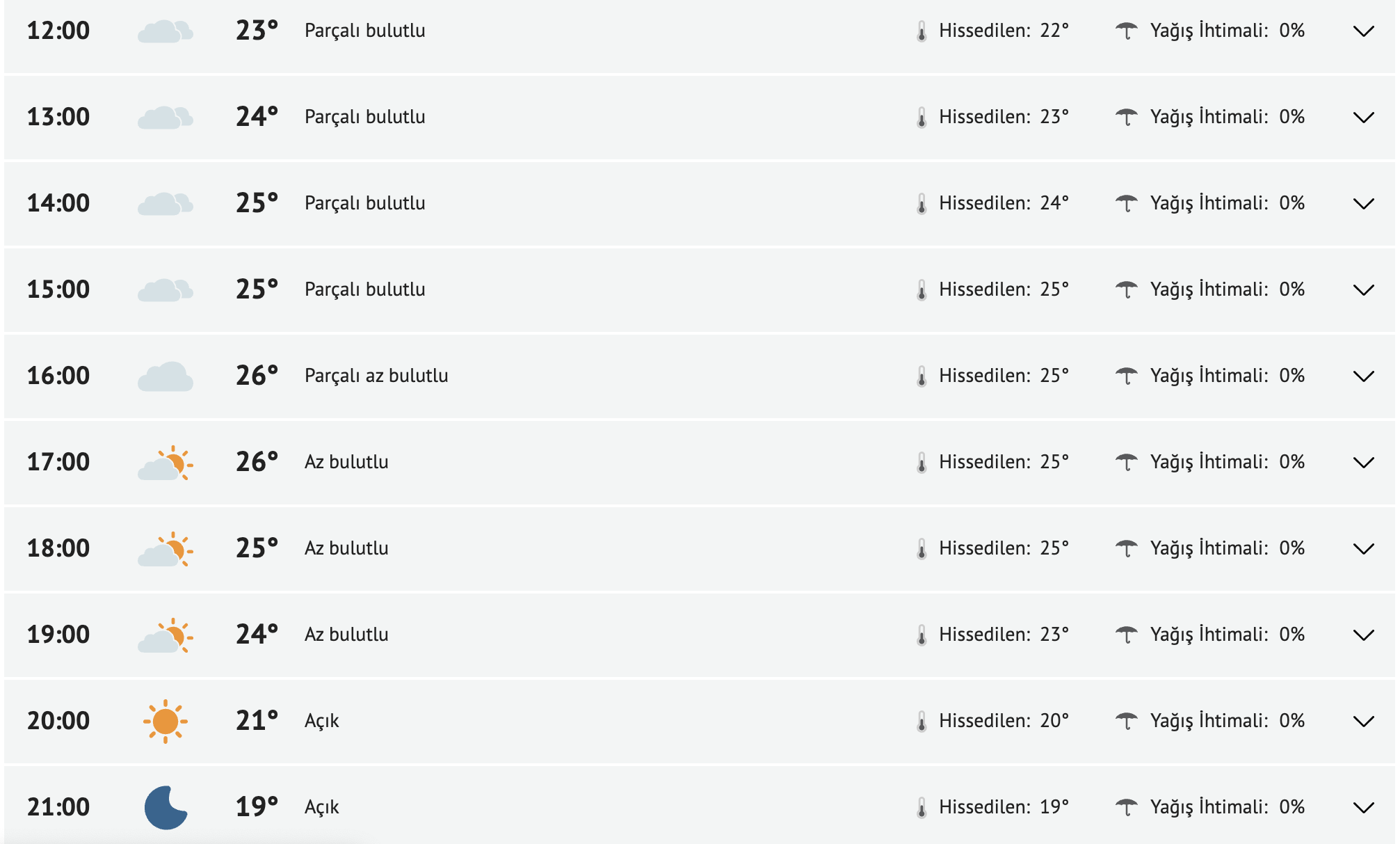Click the thermometer icon in 18:00 row
Viewport: 1400px width, 844px height.
[x=922, y=549]
